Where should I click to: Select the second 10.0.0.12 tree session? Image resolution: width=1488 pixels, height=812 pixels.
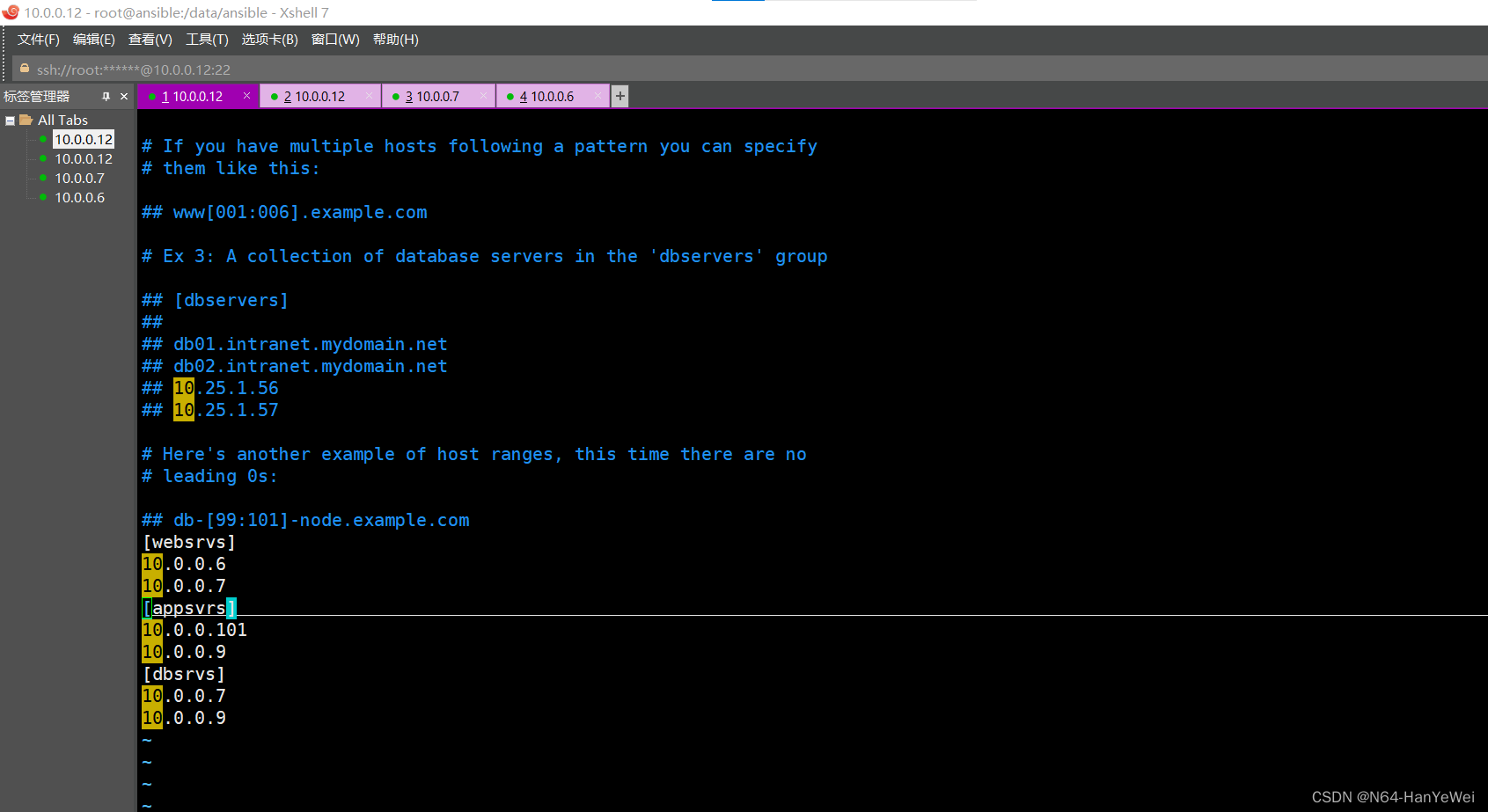coord(84,158)
